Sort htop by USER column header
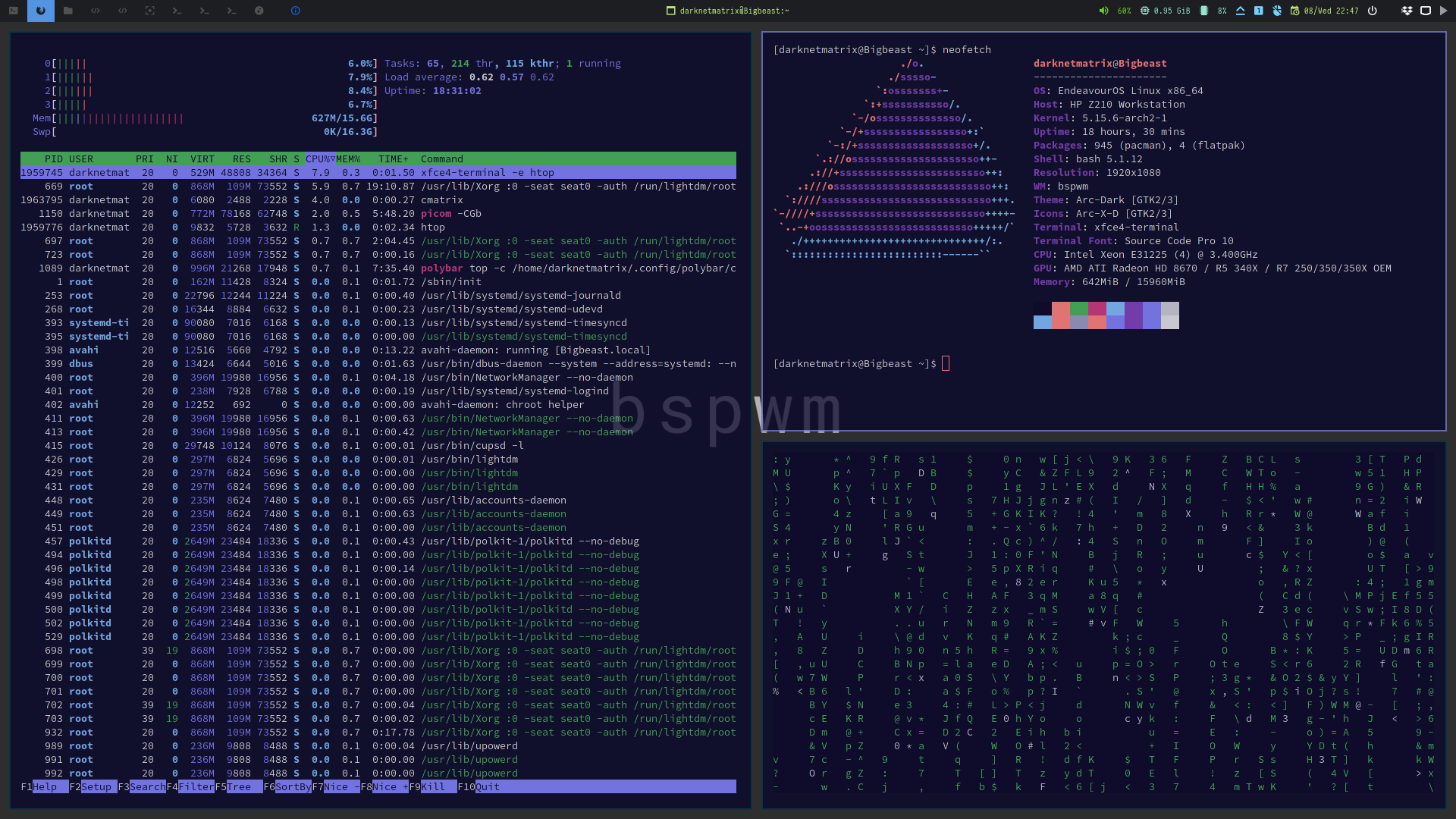Viewport: 1456px width, 819px height. point(81,158)
